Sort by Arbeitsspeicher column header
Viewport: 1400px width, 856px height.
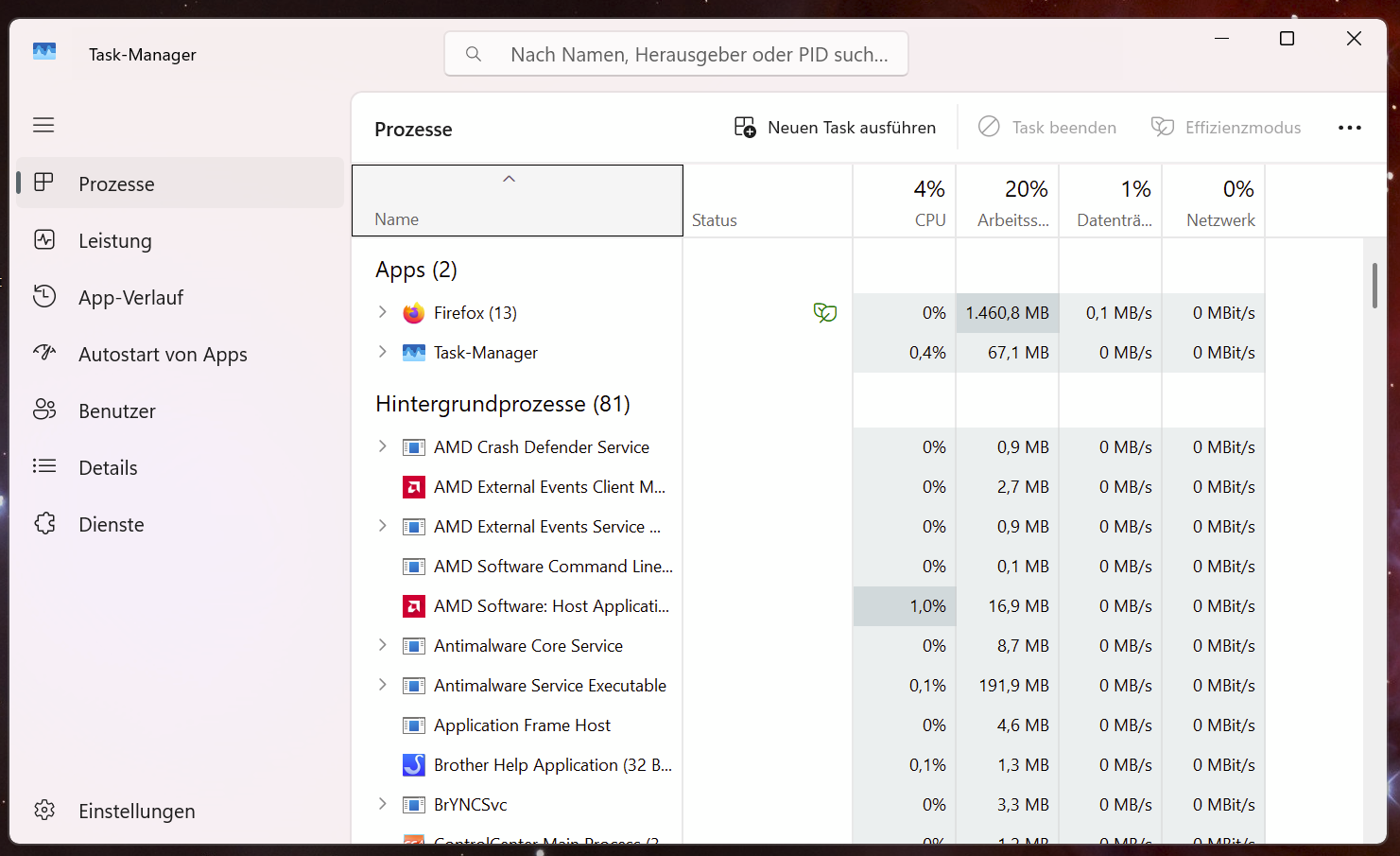coord(1008,201)
